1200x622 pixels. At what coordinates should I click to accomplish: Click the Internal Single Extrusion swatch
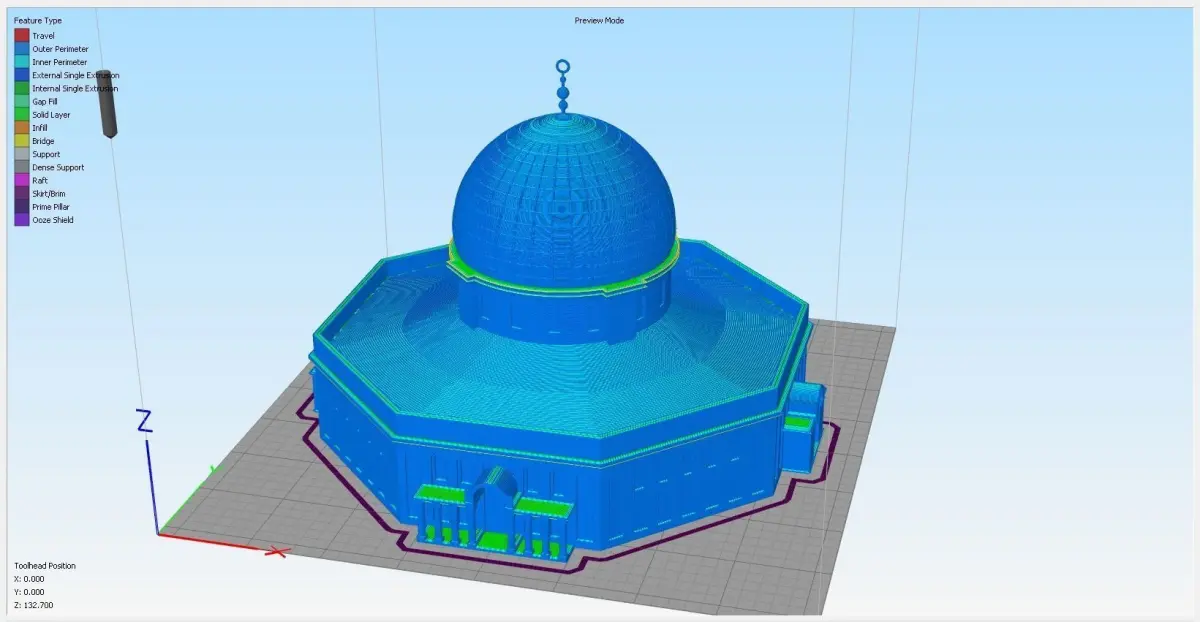pyautogui.click(x=21, y=88)
